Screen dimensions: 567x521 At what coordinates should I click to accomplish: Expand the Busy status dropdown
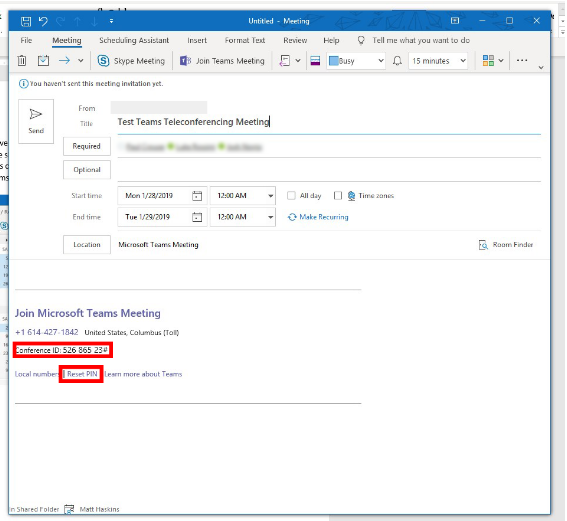[x=381, y=61]
